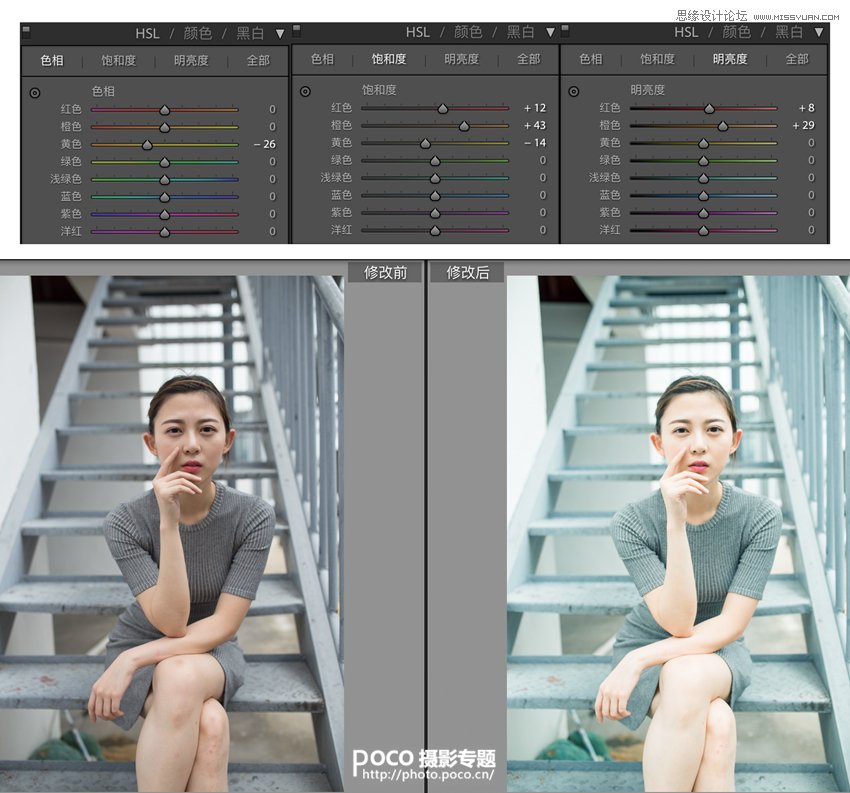Click the 紫色 luminance slider handle
The height and width of the screenshot is (793, 850).
[703, 214]
